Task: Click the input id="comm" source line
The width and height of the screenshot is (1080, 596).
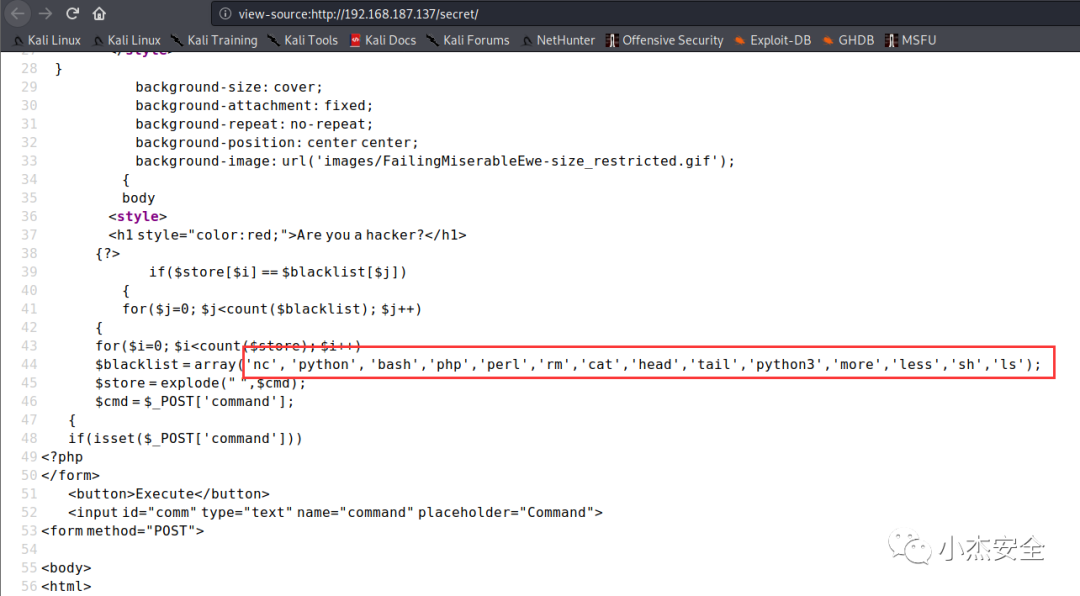Action: click(335, 513)
